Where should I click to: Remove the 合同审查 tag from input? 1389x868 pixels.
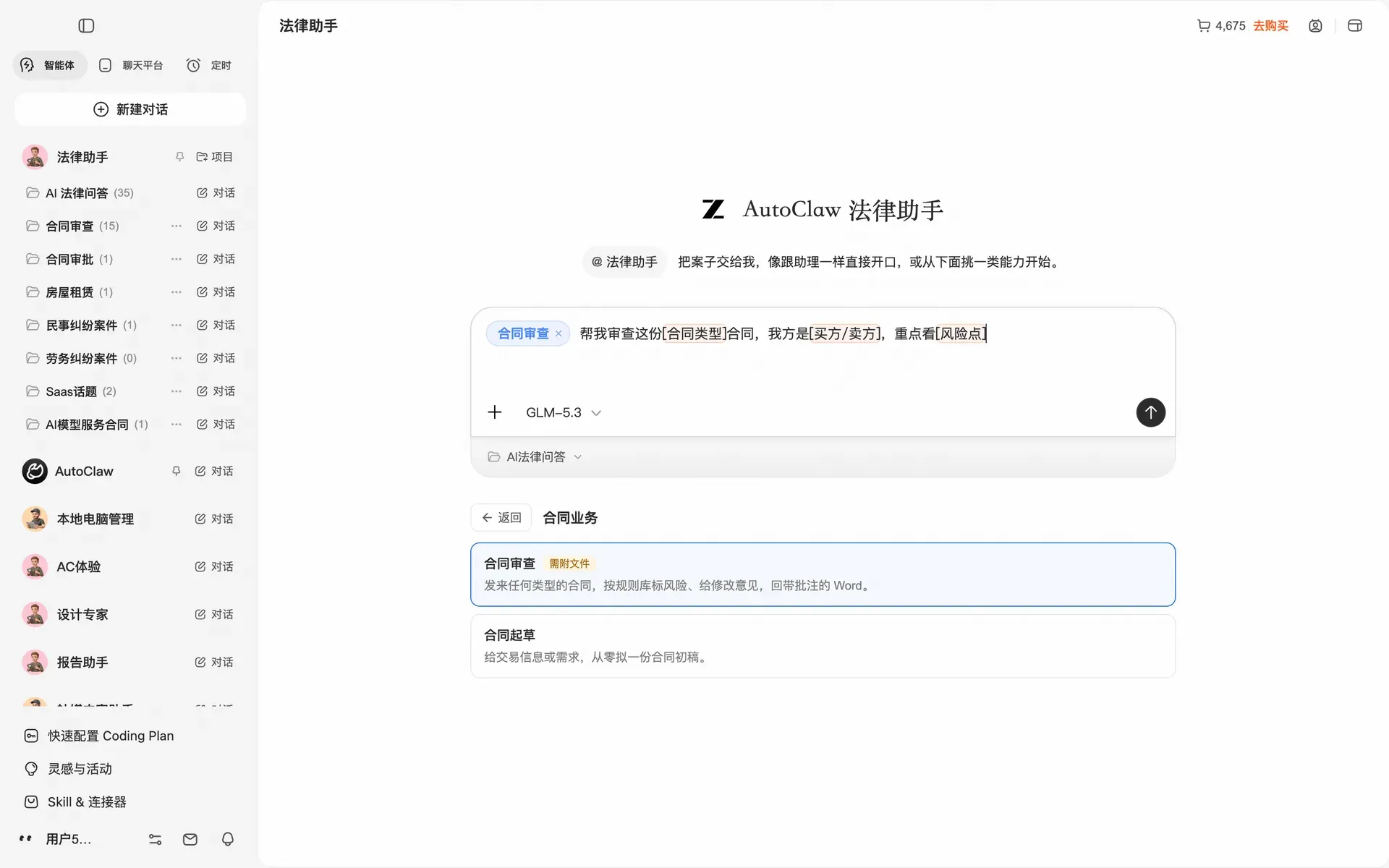point(558,333)
